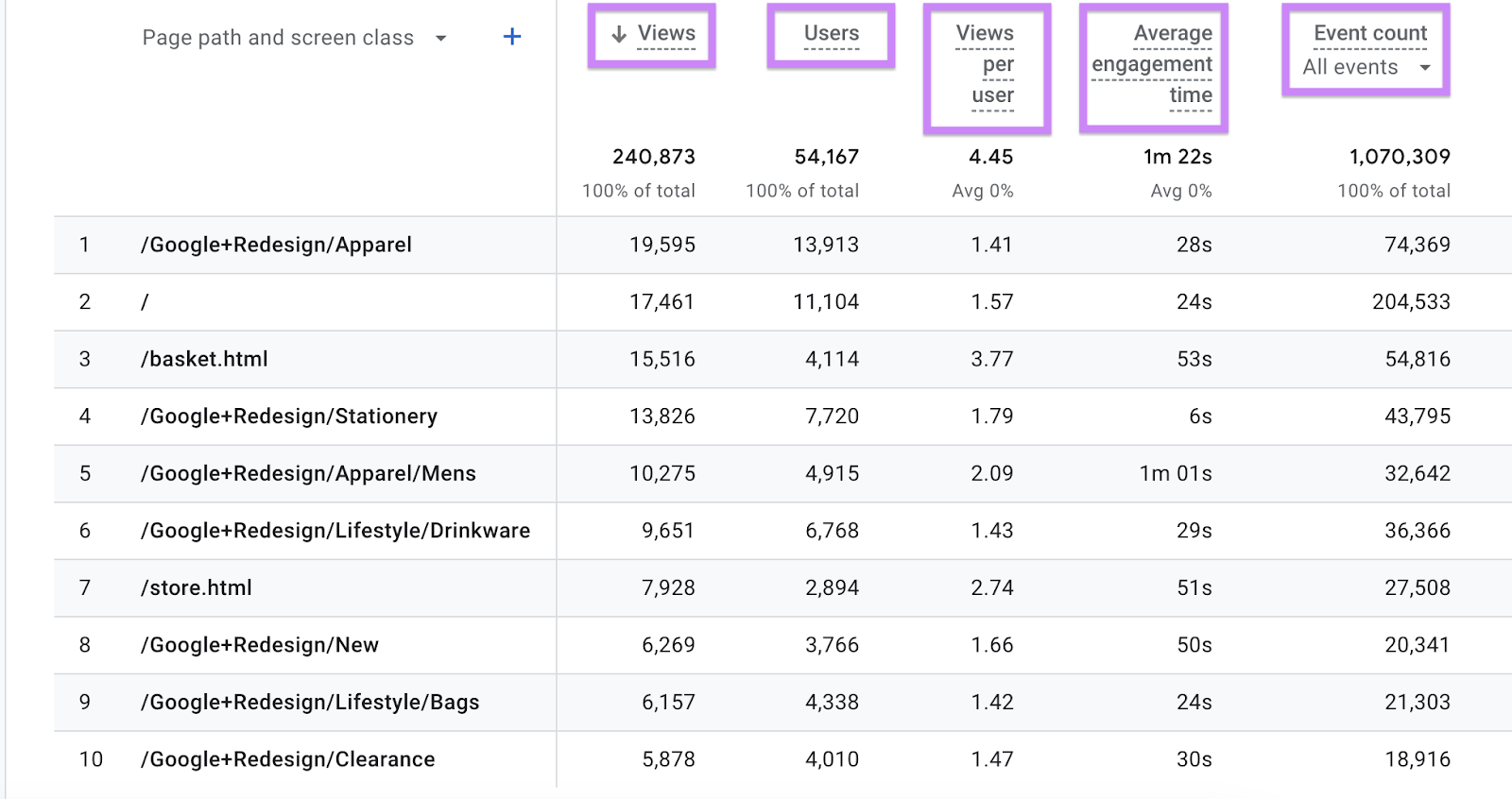1512x799 pixels.
Task: Click the sort arrow beside Views
Action: [x=619, y=35]
